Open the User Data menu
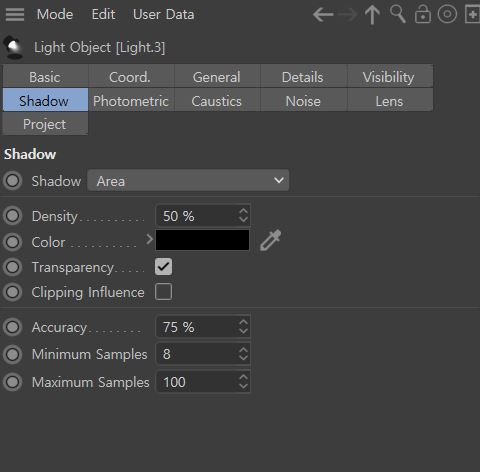The image size is (480, 472). coord(163,14)
